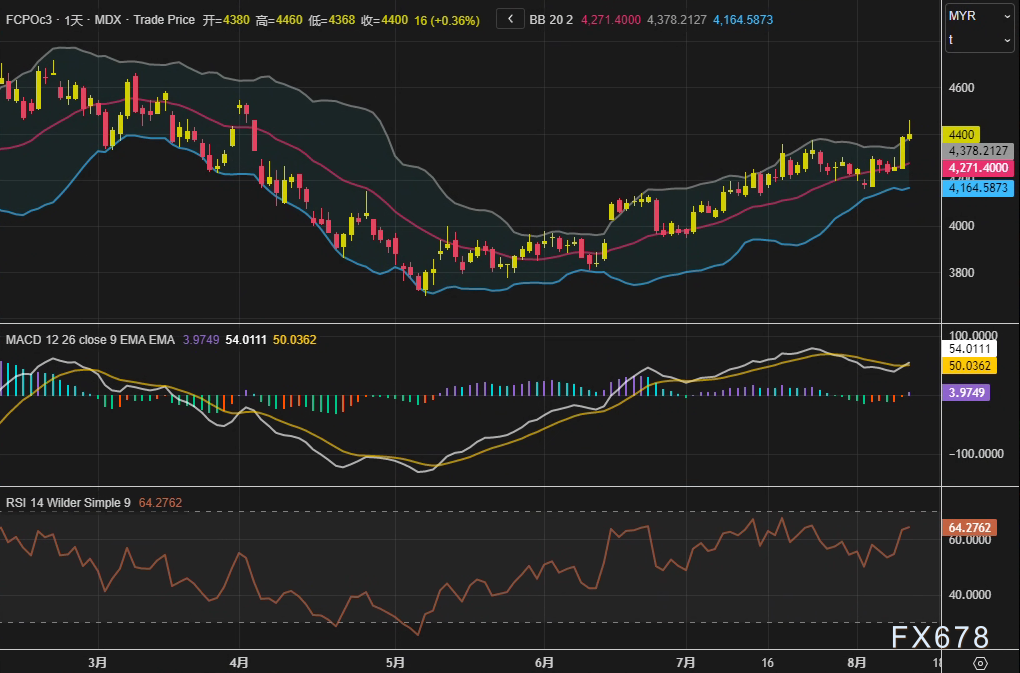Select the BB 20 2 indicator label
The height and width of the screenshot is (673, 1020).
point(551,20)
